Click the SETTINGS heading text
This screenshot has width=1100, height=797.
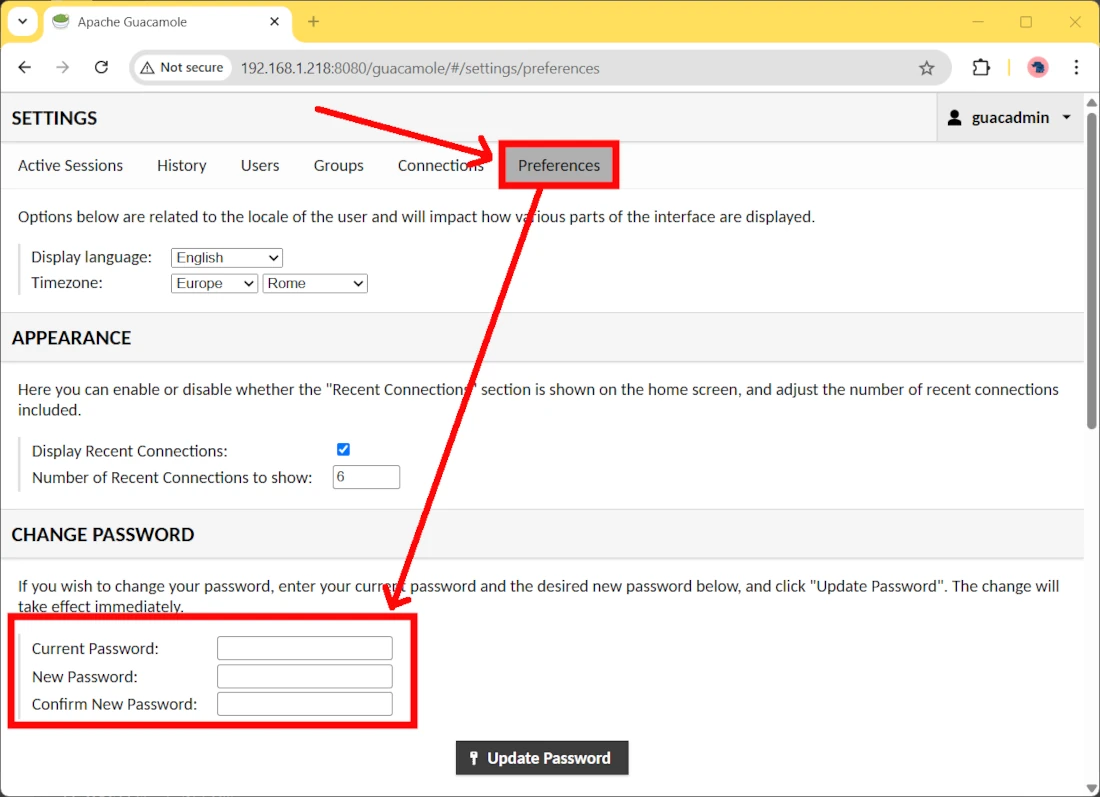click(x=54, y=118)
